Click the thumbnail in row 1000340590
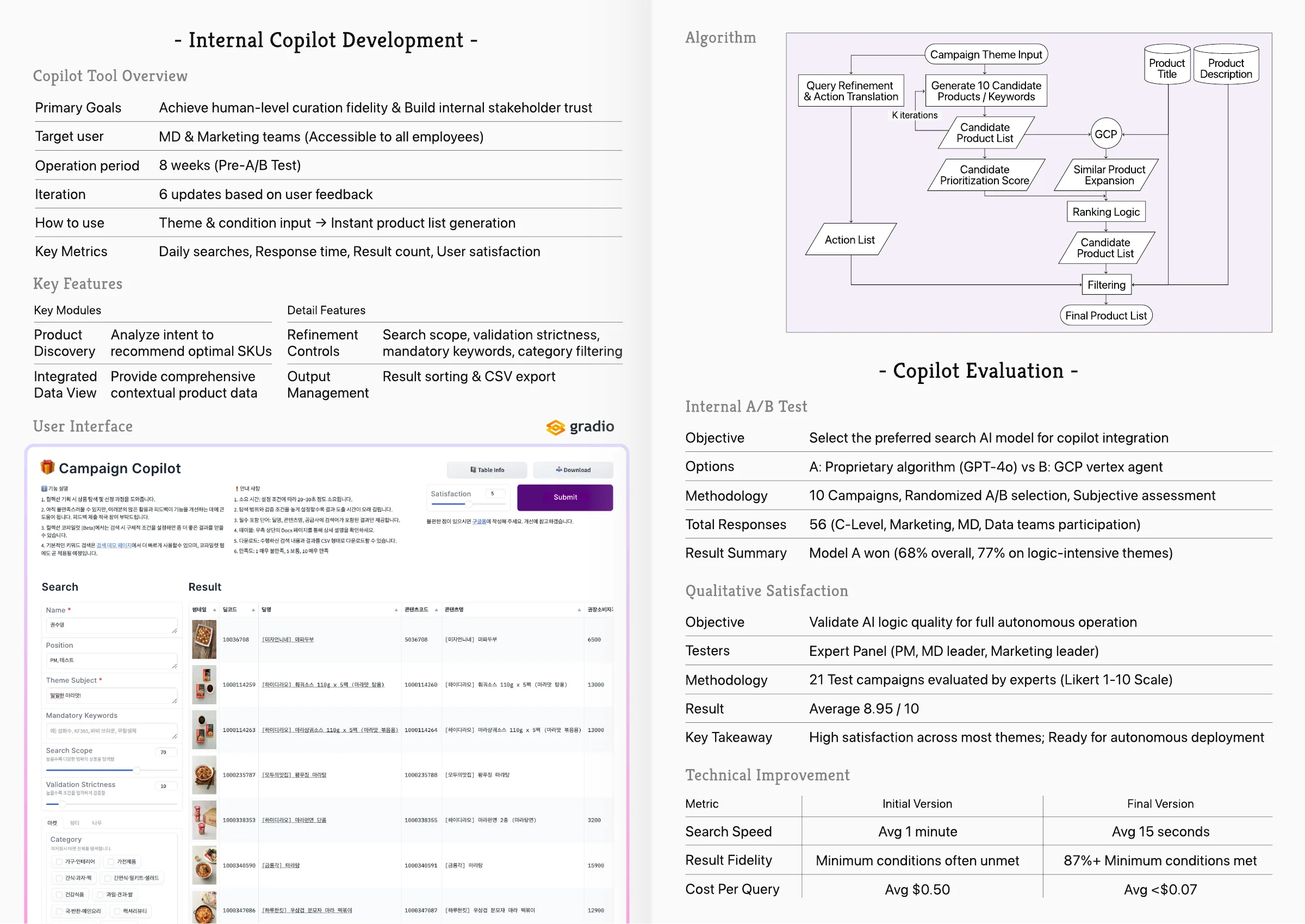Screen dimensions: 1305x924 (204, 865)
